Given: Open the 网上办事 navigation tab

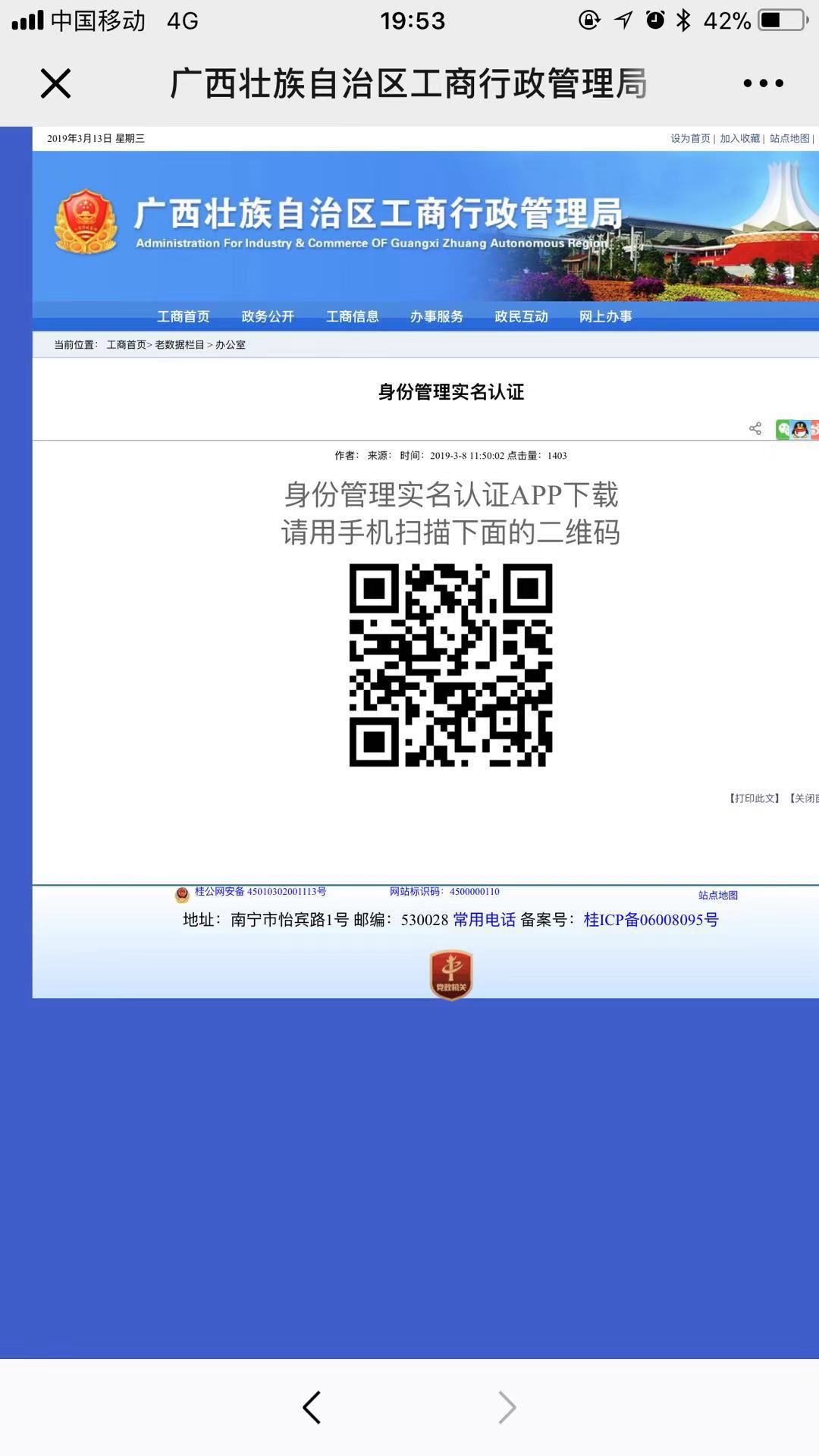Looking at the screenshot, I should point(605,316).
